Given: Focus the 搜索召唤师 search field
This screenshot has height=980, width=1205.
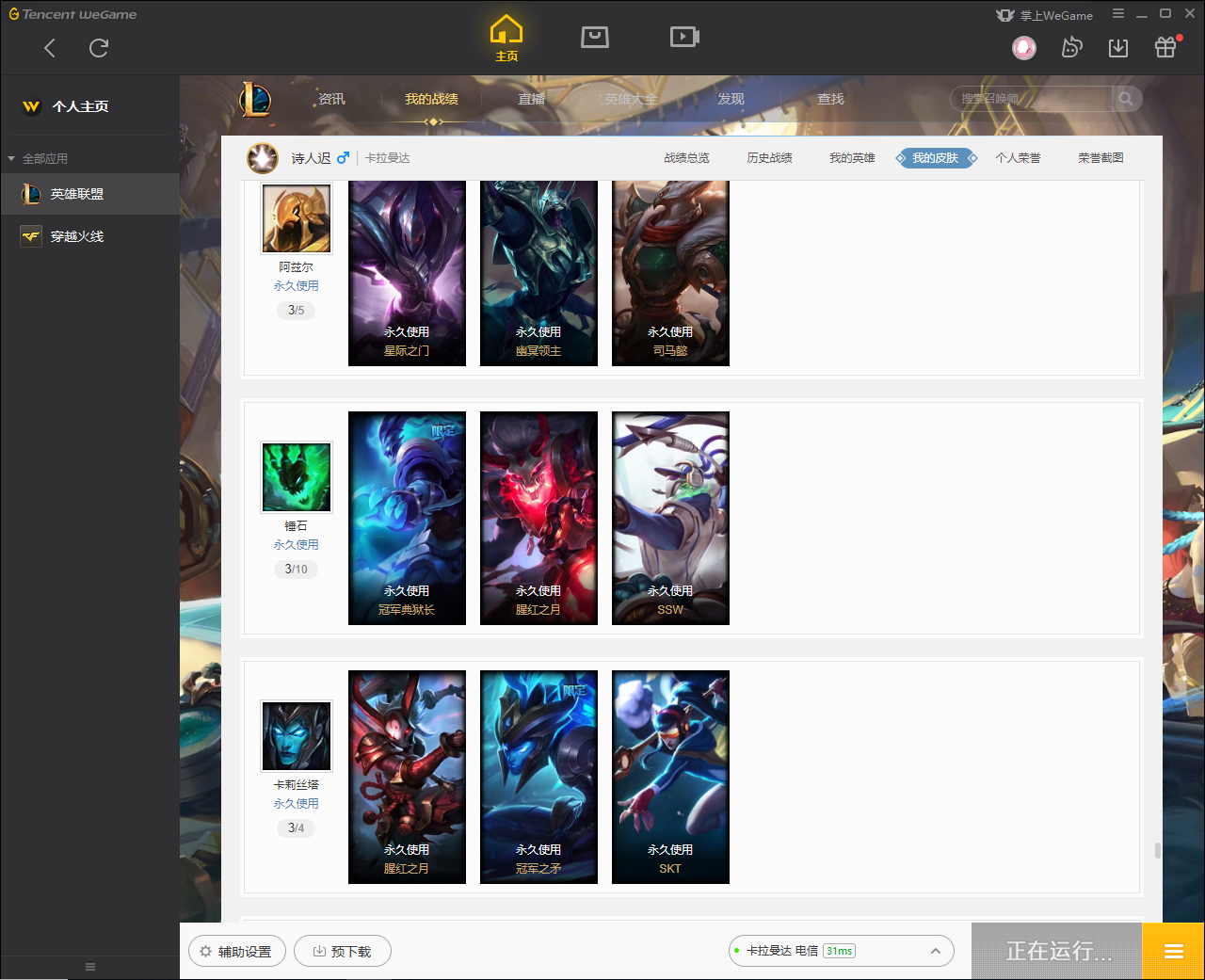Looking at the screenshot, I should [x=1032, y=99].
